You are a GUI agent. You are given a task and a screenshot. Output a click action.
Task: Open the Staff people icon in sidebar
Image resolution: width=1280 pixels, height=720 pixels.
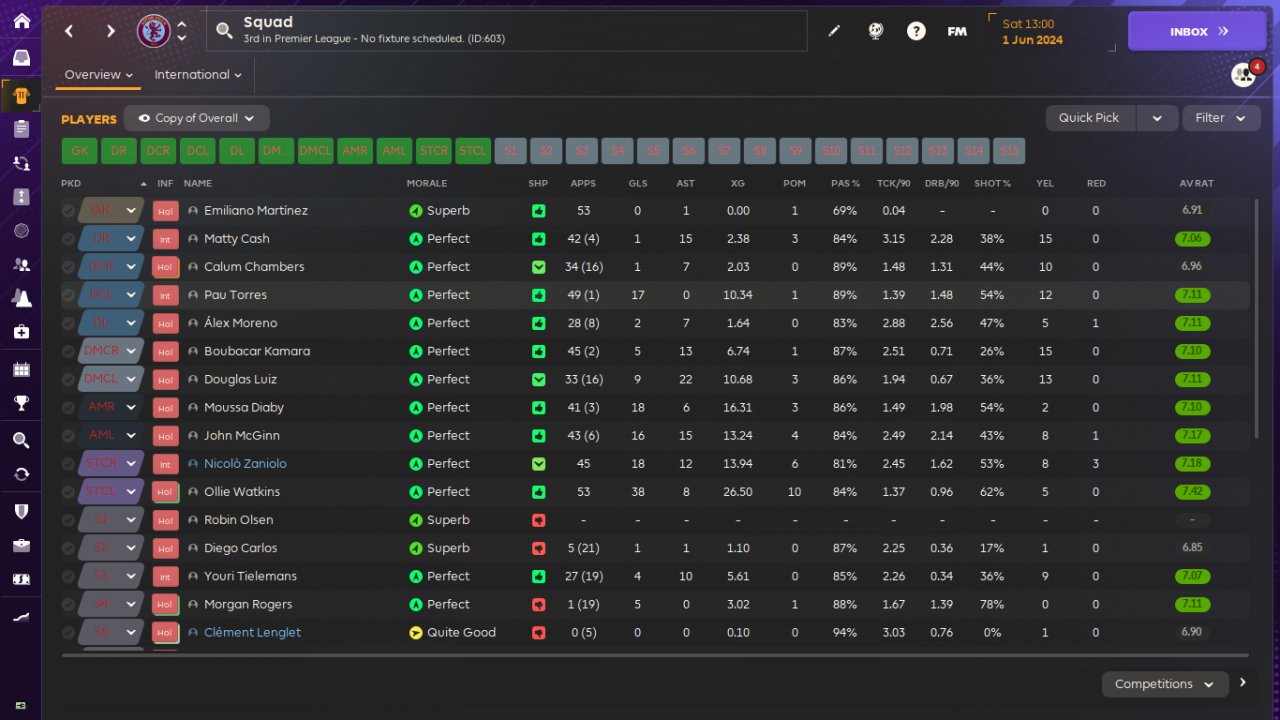[21, 265]
